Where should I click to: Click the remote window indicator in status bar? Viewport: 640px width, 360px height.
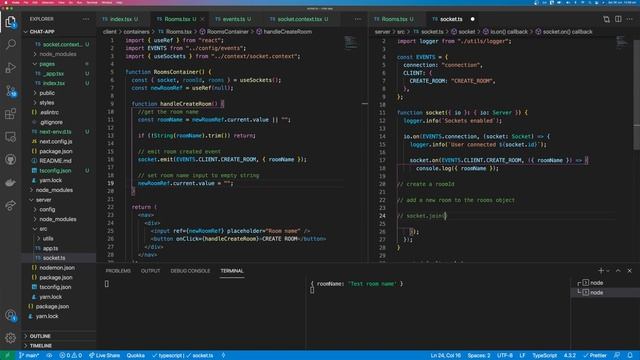coord(7,356)
